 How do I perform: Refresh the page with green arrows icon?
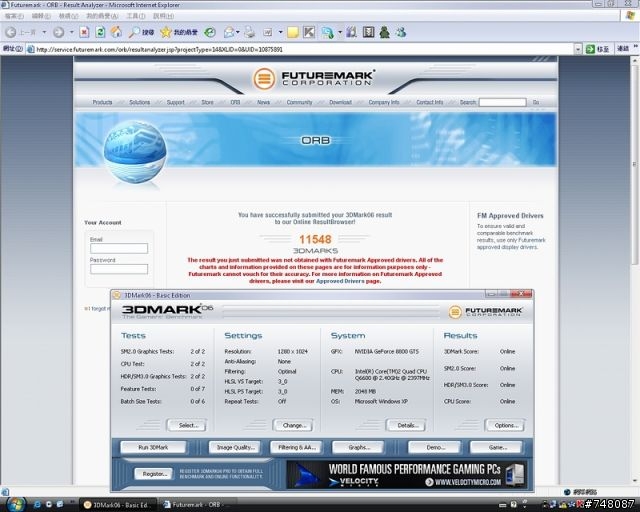[100, 32]
